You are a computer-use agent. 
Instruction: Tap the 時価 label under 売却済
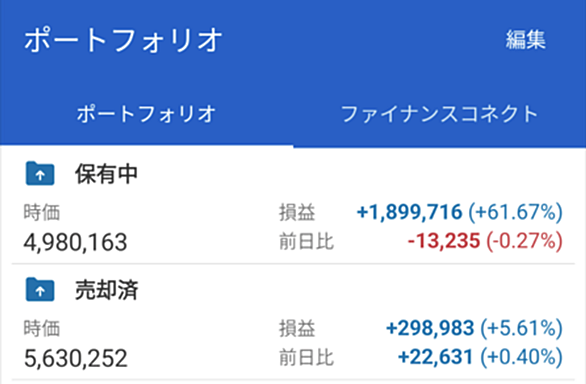click(x=42, y=328)
